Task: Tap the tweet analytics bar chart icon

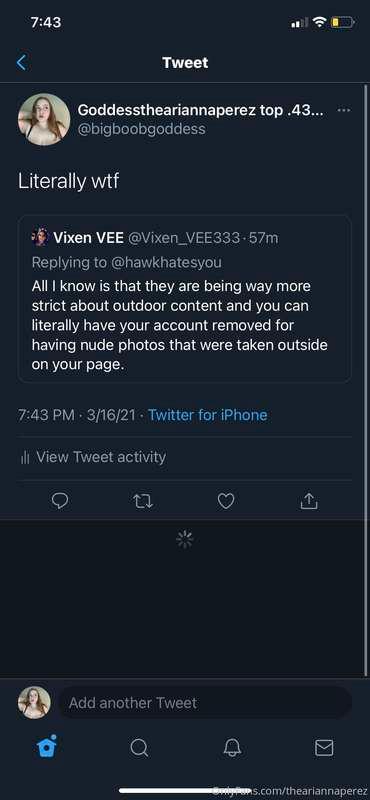Action: pyautogui.click(x=24, y=458)
